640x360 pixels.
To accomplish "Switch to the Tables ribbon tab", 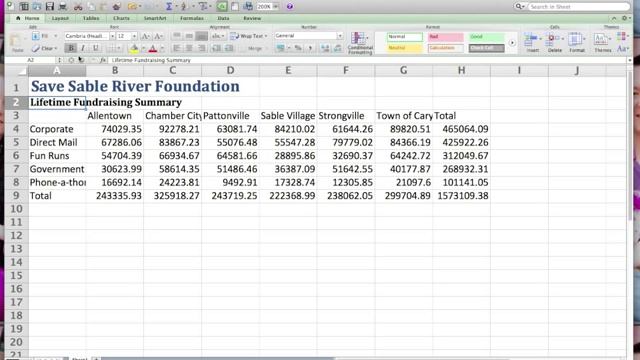I will [91, 18].
